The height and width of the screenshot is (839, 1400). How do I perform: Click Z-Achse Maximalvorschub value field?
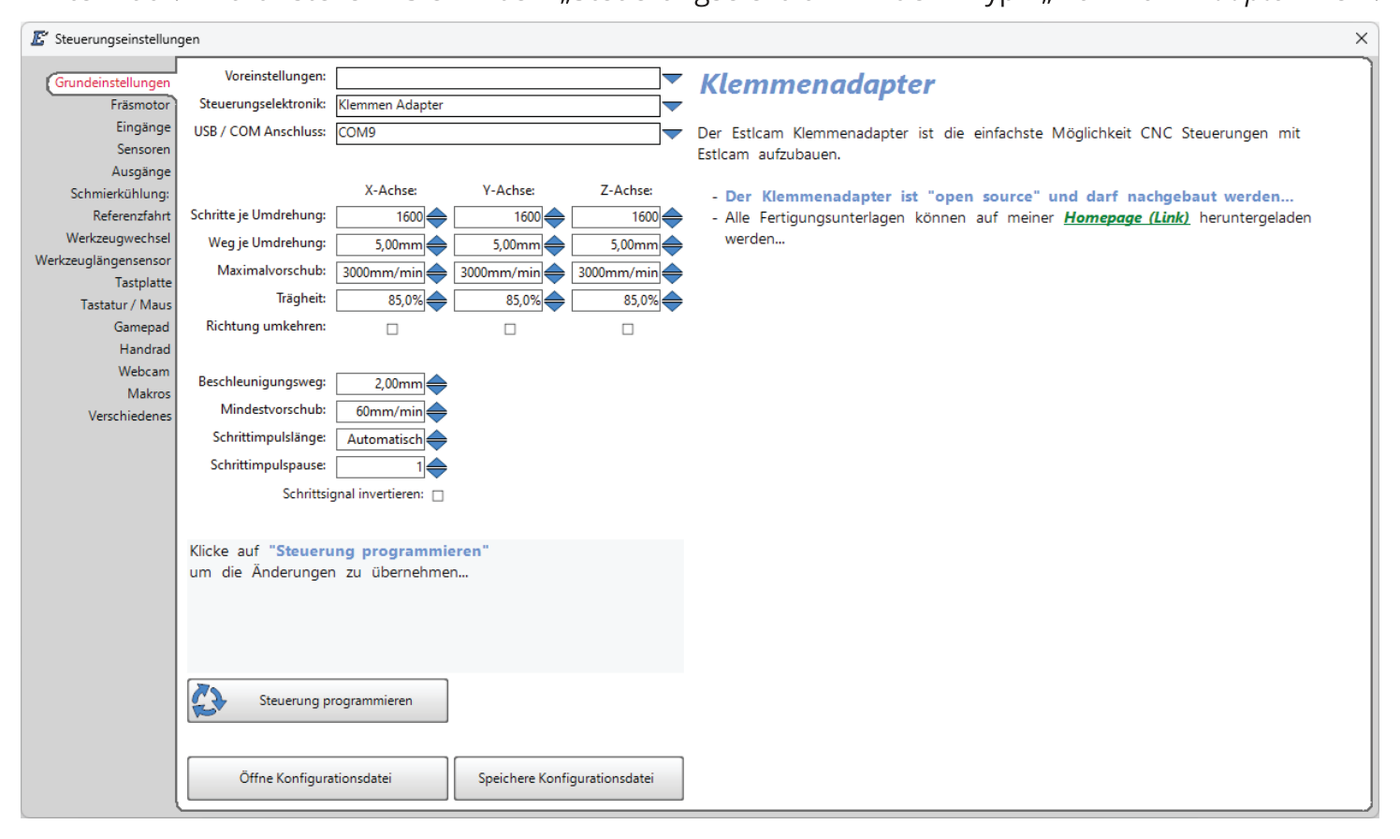(617, 273)
